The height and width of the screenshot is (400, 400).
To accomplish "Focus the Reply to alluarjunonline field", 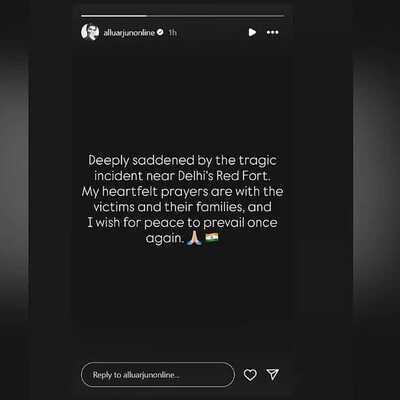I will [158, 375].
